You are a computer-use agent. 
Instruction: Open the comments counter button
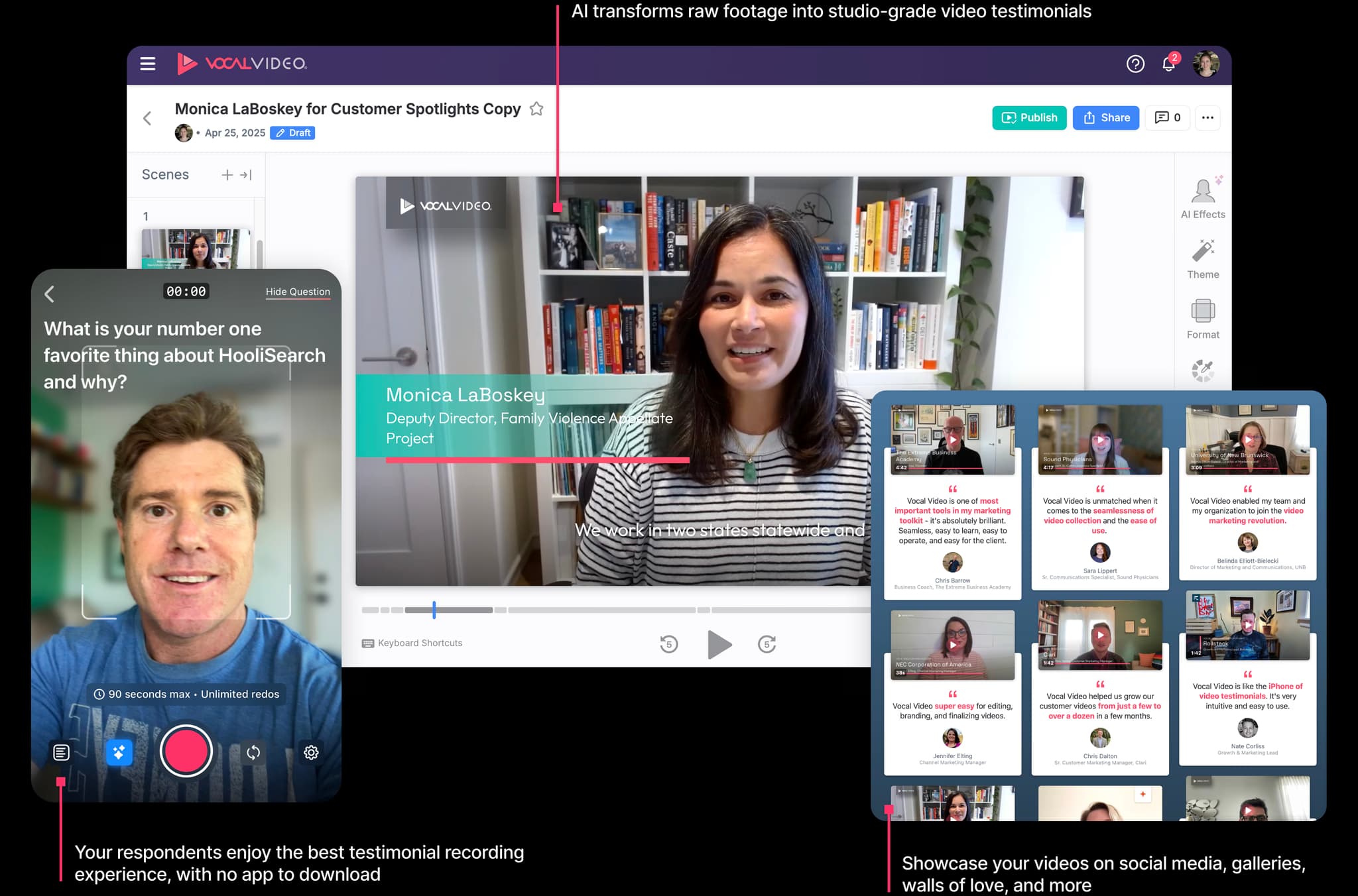click(x=1167, y=118)
